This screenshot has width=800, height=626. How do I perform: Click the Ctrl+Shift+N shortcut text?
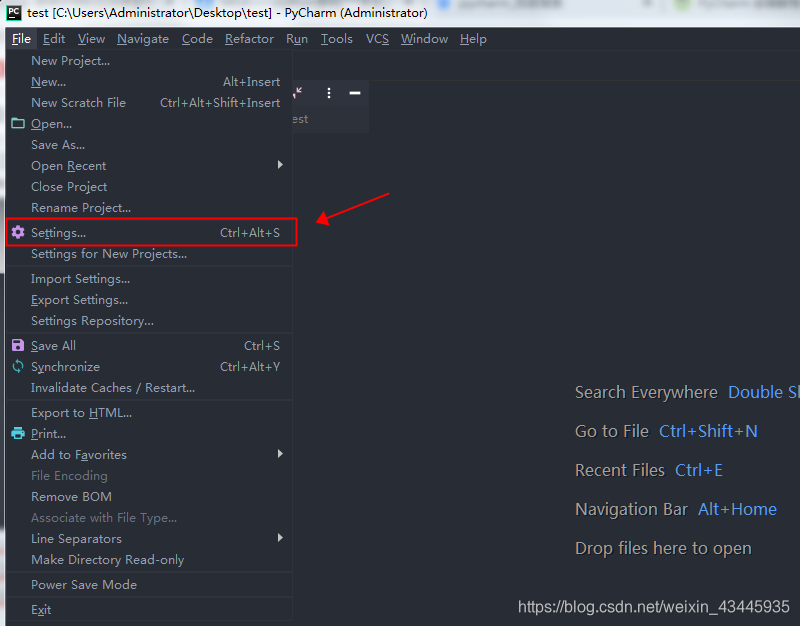[708, 431]
